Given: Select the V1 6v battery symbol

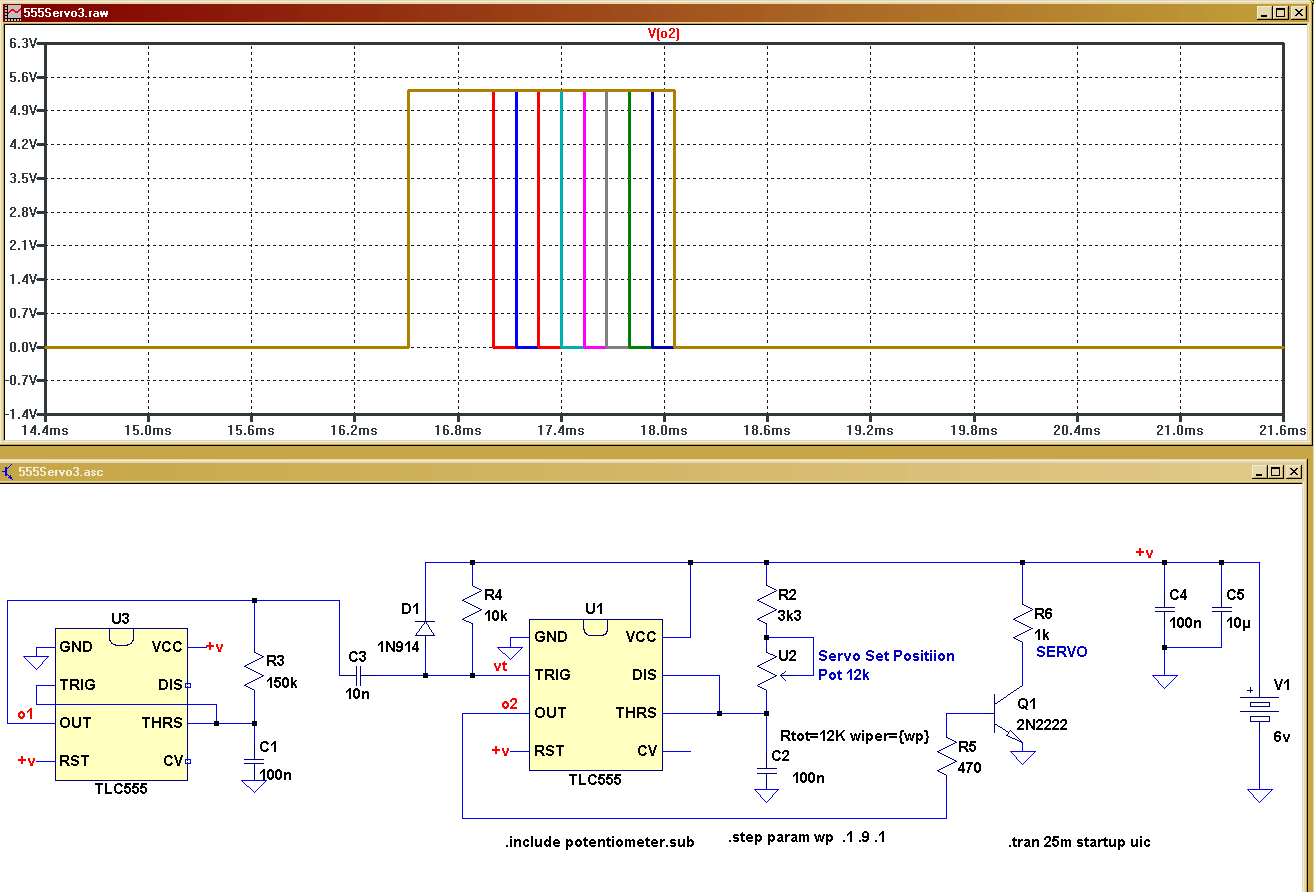Looking at the screenshot, I should tap(1260, 707).
